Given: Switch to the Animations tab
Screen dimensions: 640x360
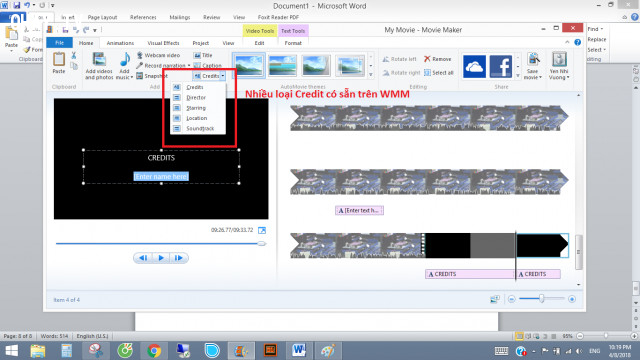Looking at the screenshot, I should [120, 43].
